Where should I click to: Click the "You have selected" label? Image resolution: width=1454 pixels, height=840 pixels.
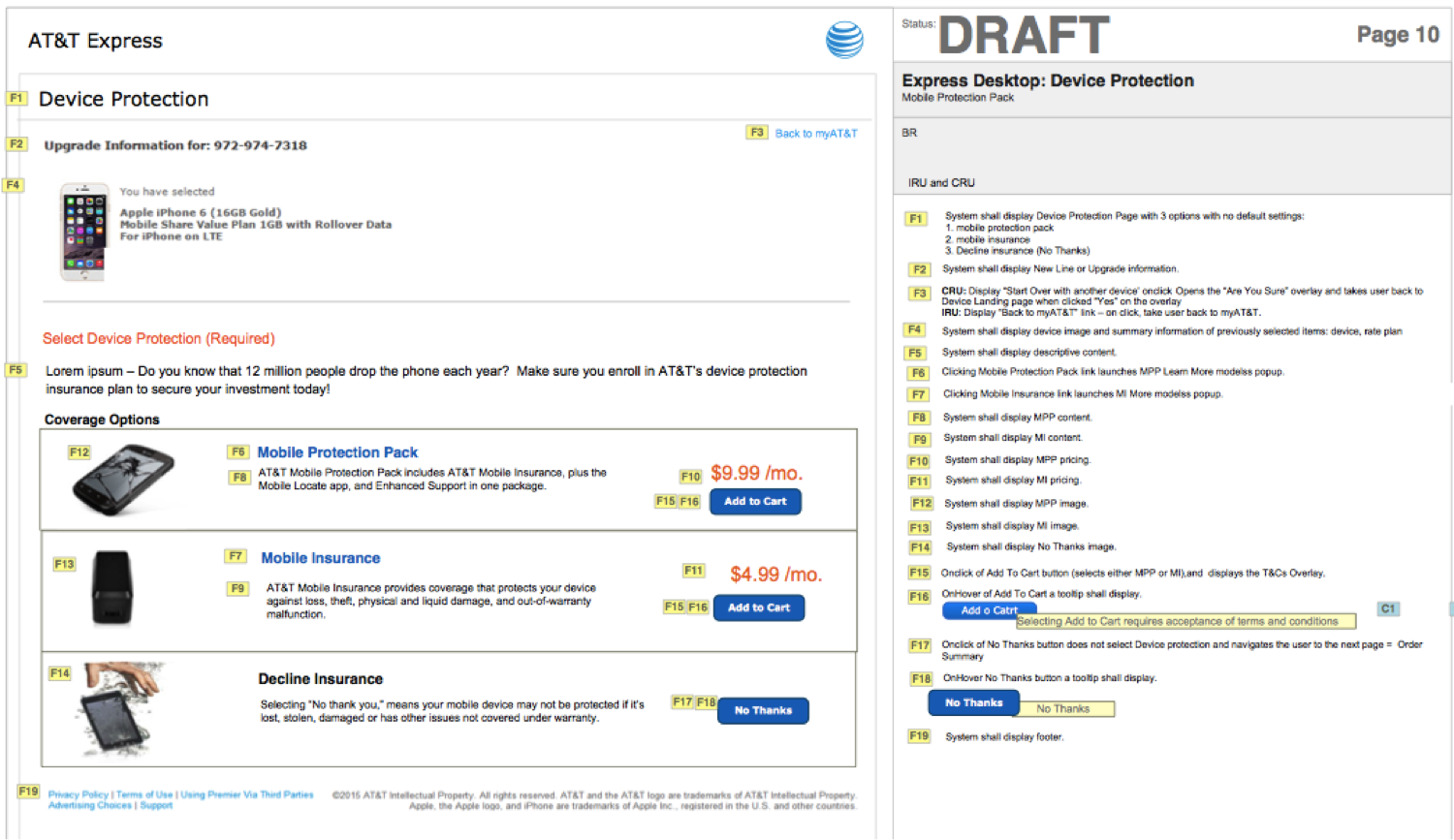click(167, 192)
